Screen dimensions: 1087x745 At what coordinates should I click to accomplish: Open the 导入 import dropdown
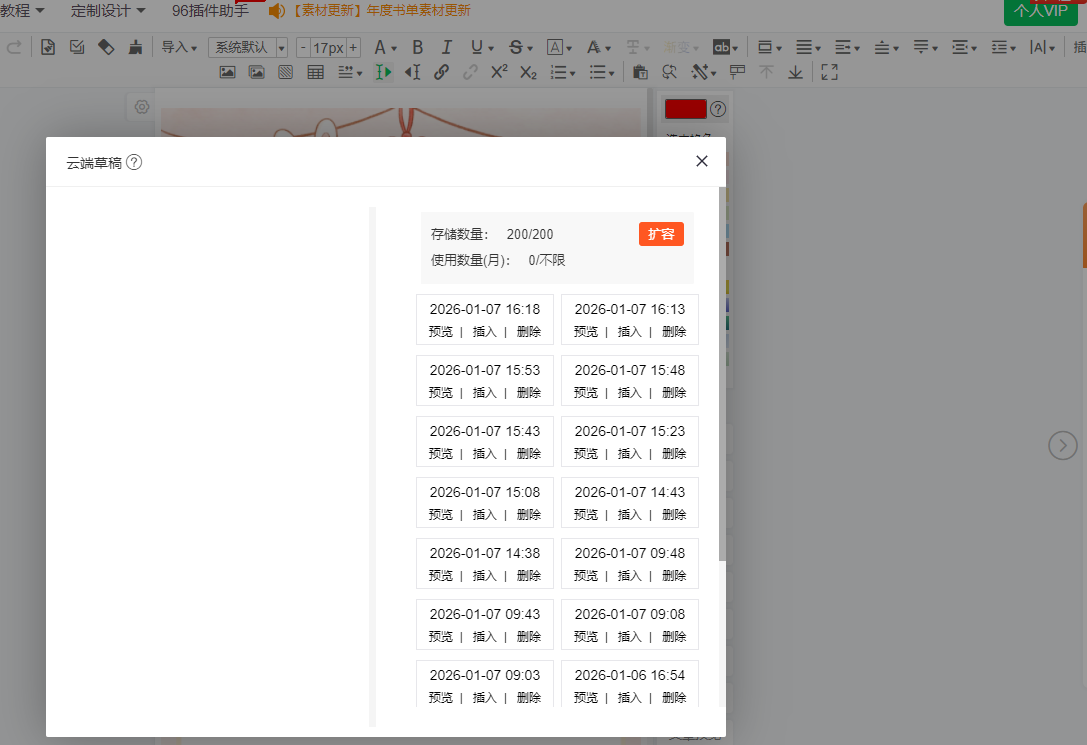179,47
